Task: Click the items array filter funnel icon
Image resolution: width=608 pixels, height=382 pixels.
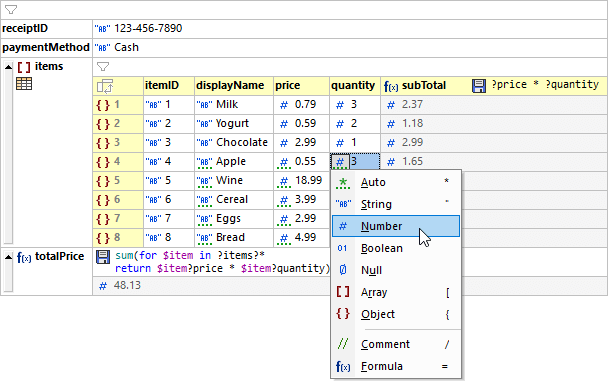Action: point(103,67)
